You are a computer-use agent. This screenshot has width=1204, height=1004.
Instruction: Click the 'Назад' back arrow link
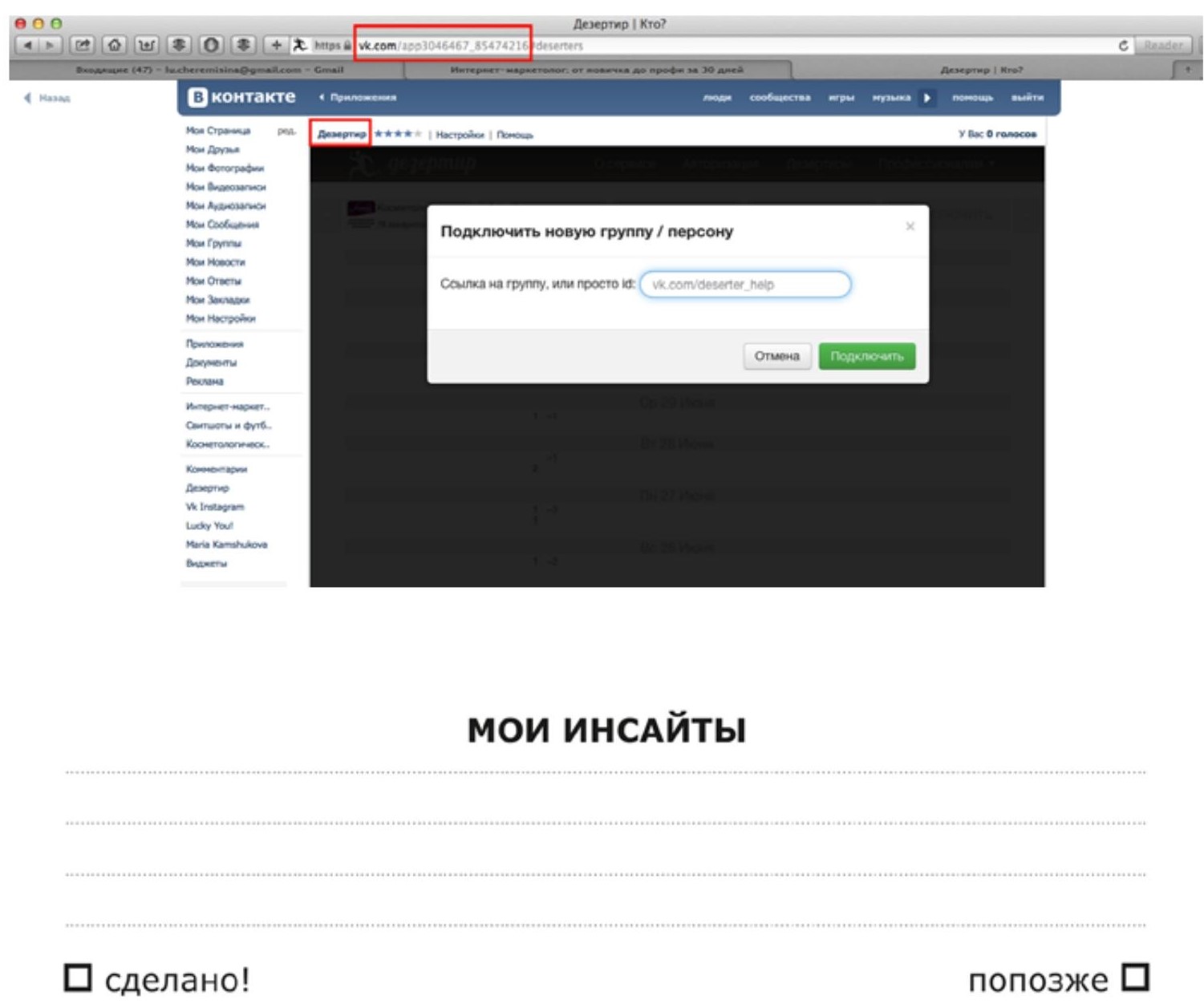[x=48, y=98]
